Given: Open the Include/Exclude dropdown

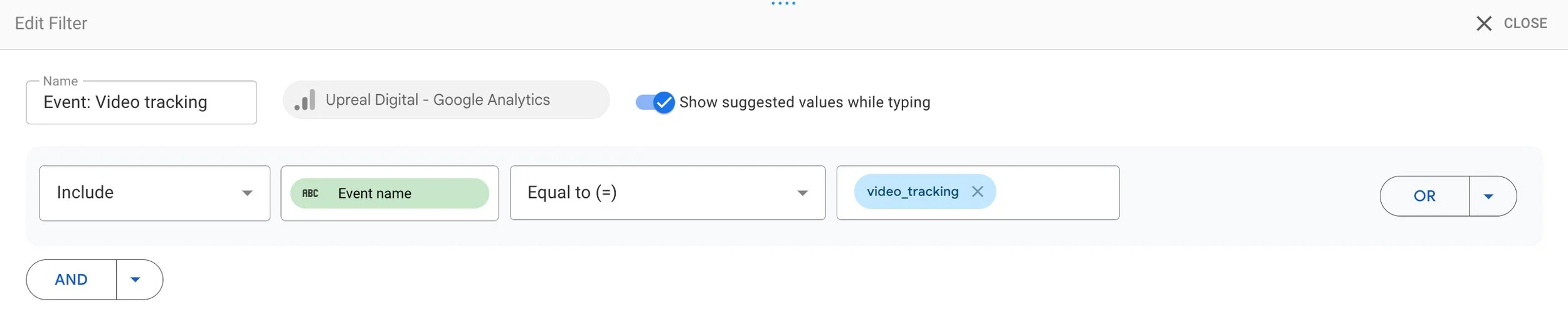Looking at the screenshot, I should point(155,193).
